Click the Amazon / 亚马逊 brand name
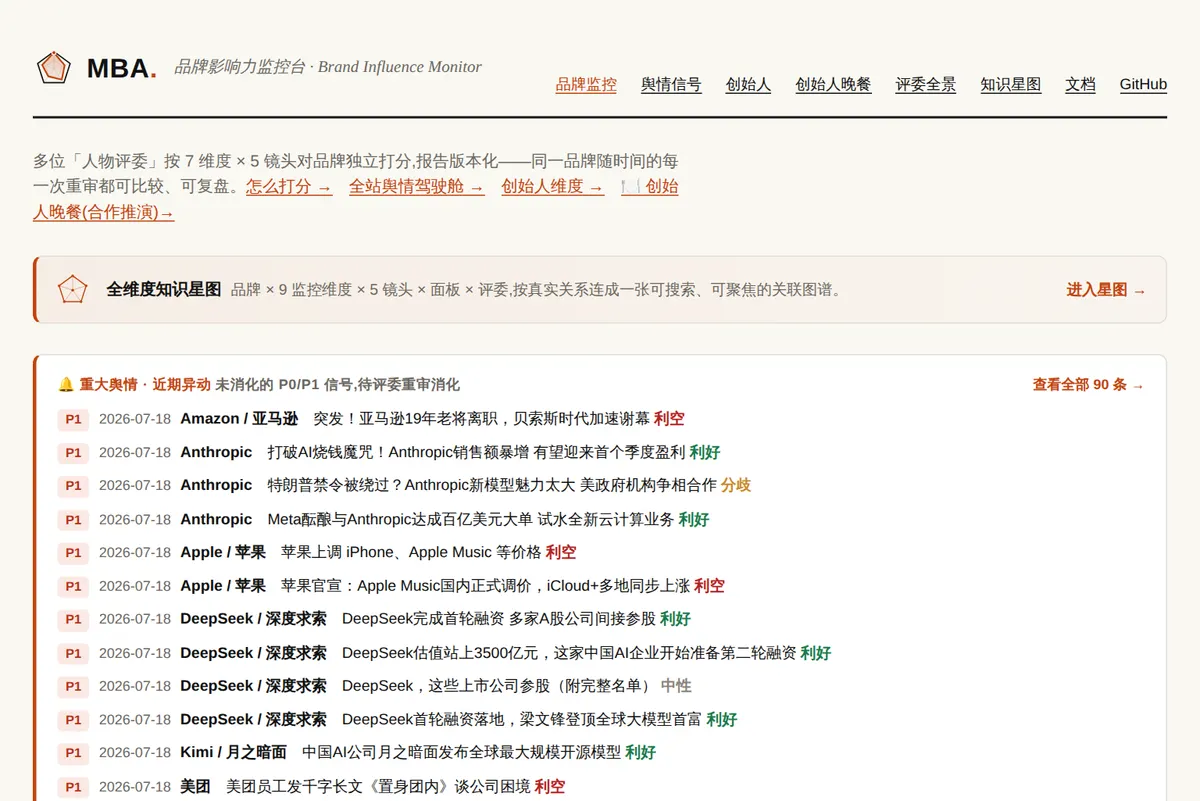The height and width of the screenshot is (801, 1200). 239,418
